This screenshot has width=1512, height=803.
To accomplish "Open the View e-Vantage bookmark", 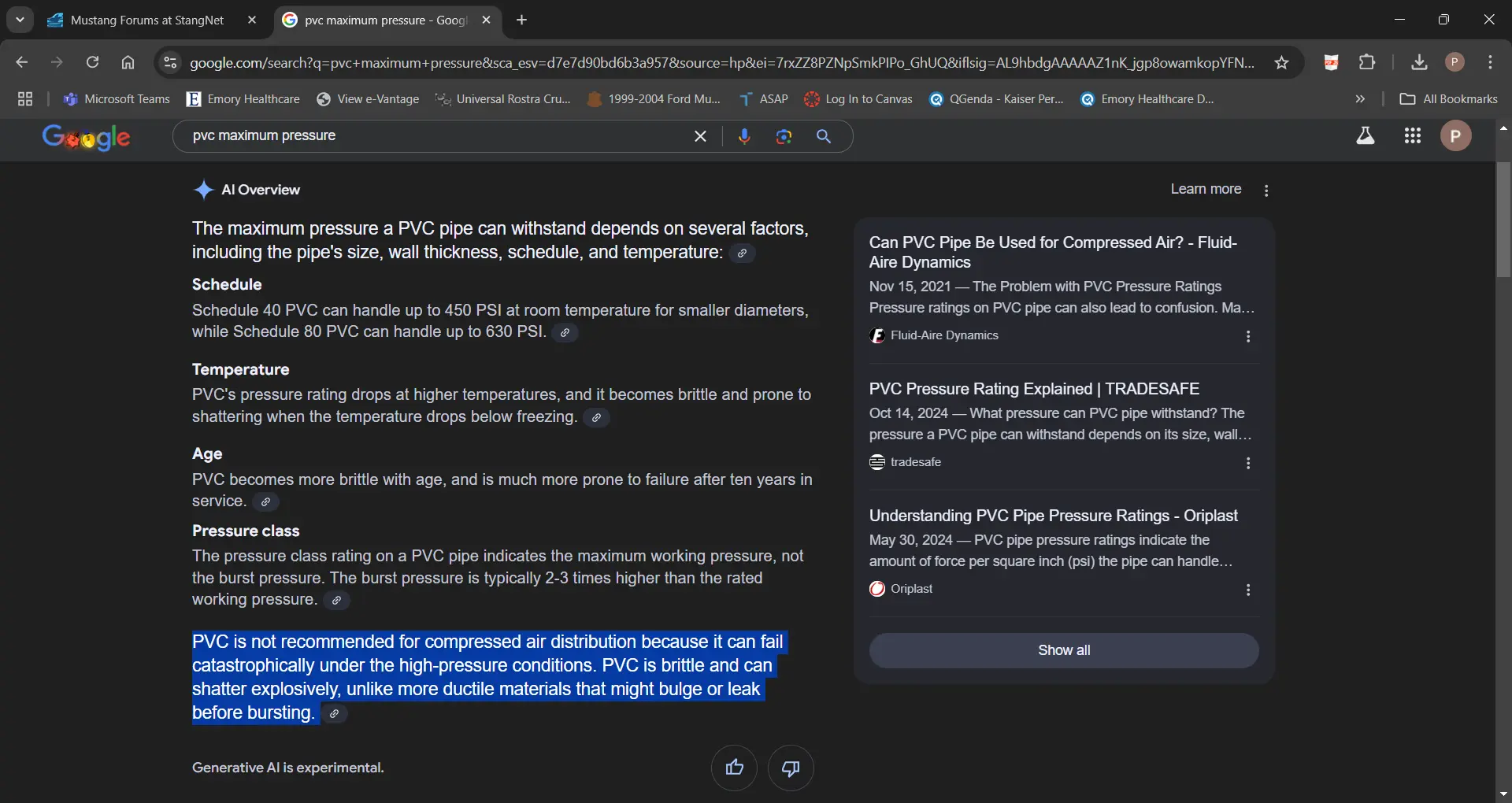I will pyautogui.click(x=368, y=98).
